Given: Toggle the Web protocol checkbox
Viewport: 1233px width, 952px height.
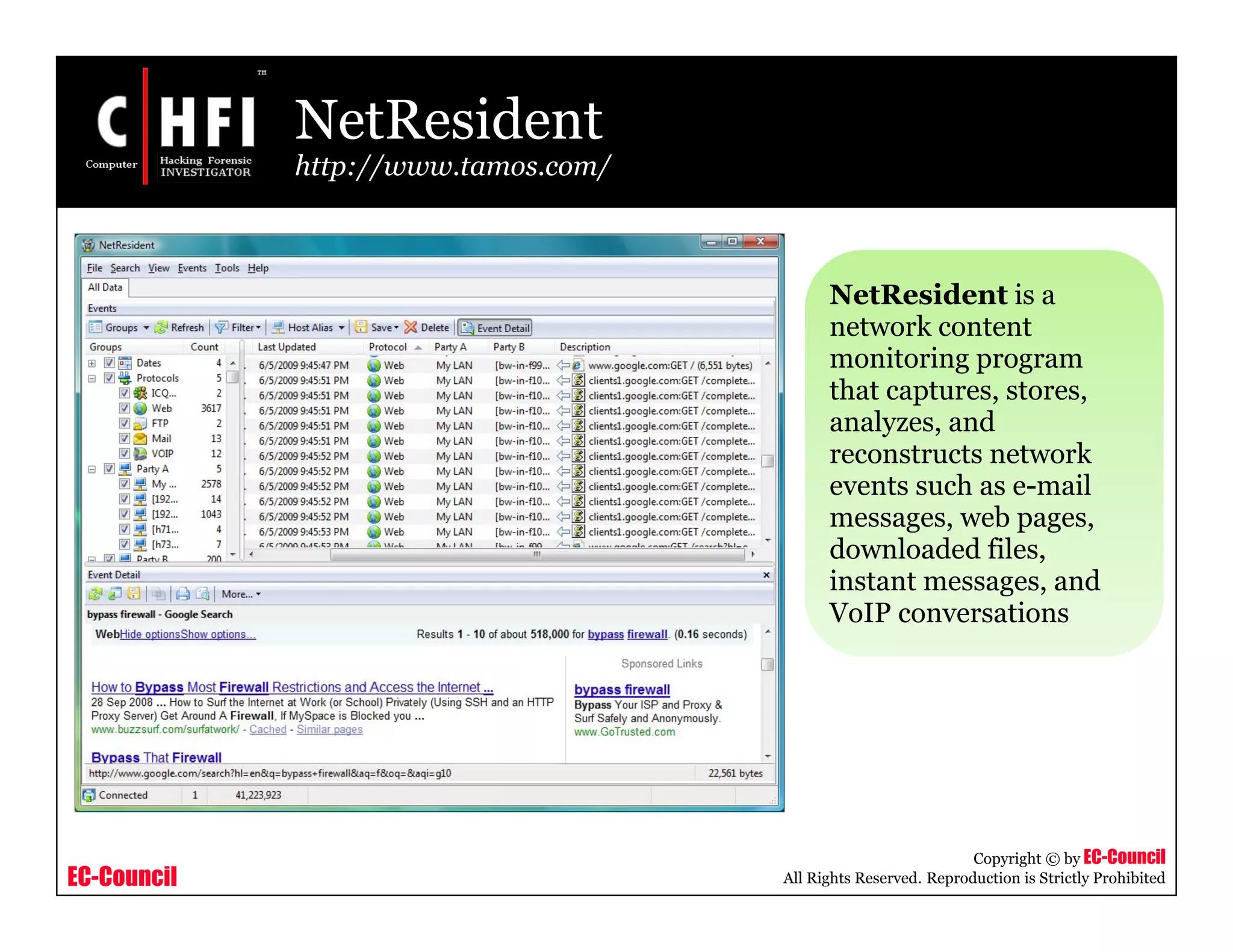Looking at the screenshot, I should click(x=125, y=408).
